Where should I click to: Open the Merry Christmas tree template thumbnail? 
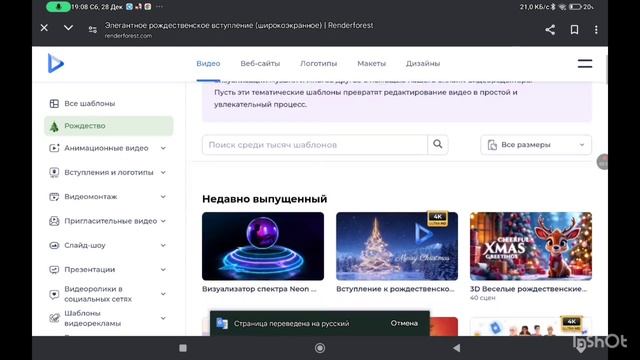(397, 246)
